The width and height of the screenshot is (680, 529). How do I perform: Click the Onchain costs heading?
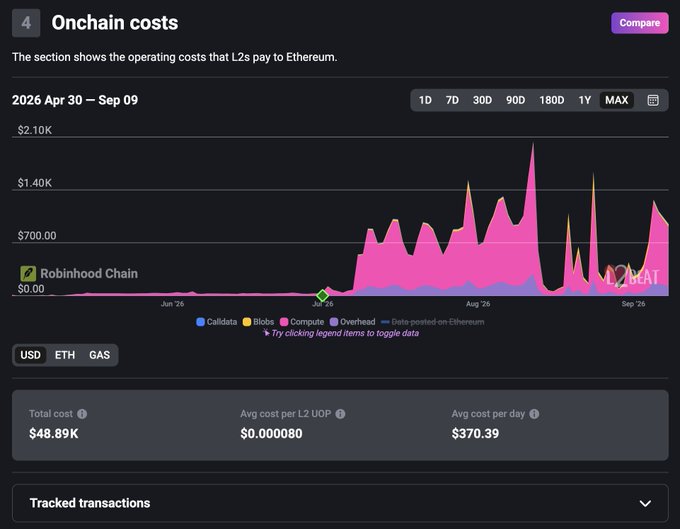tap(115, 23)
